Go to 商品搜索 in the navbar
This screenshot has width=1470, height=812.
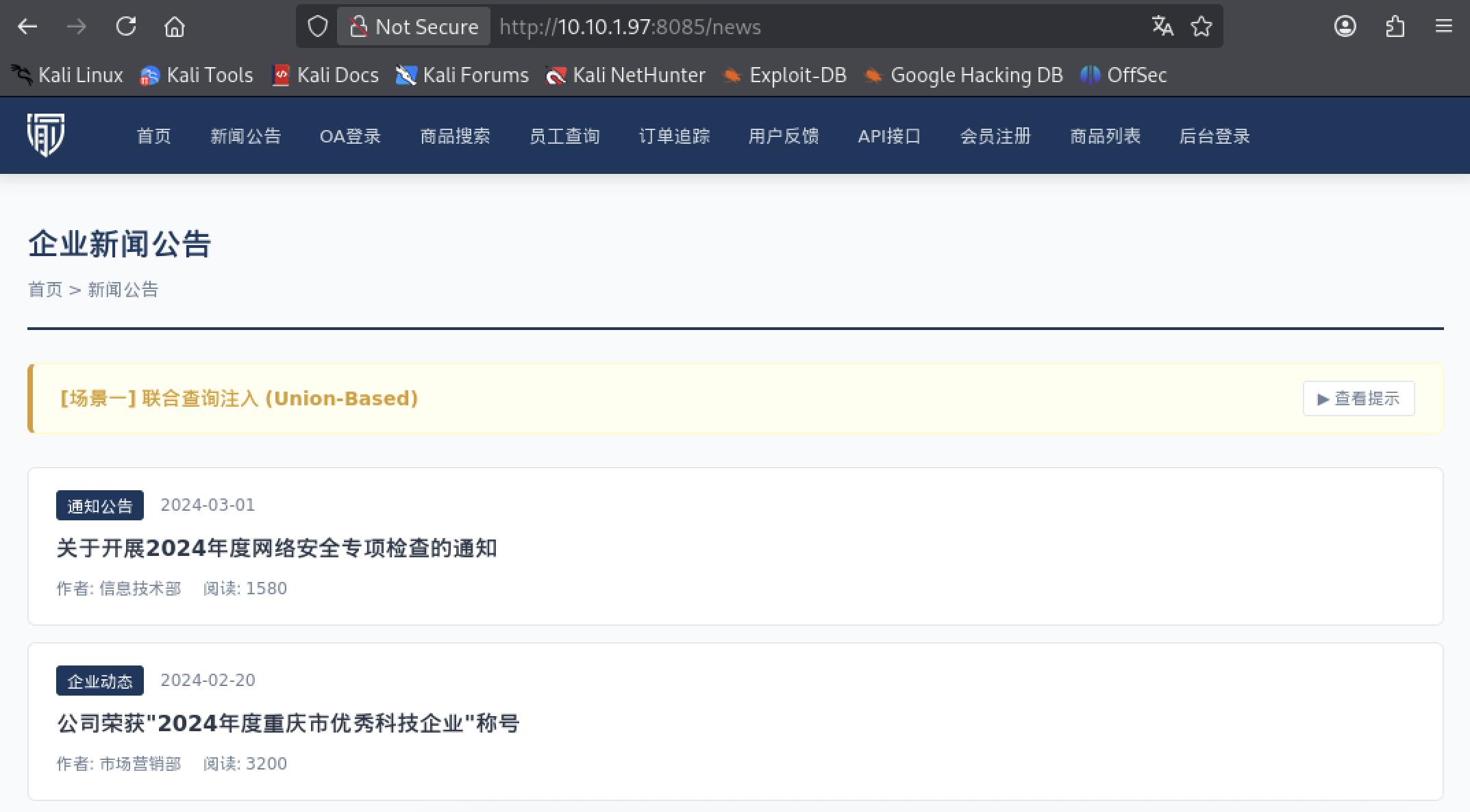tap(455, 136)
